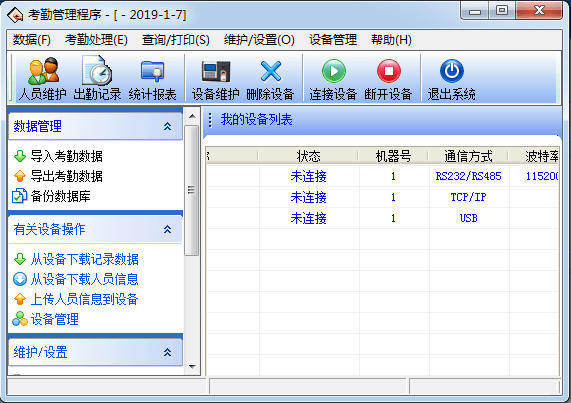Click 未连接 status in TCP/IP row

click(x=308, y=197)
